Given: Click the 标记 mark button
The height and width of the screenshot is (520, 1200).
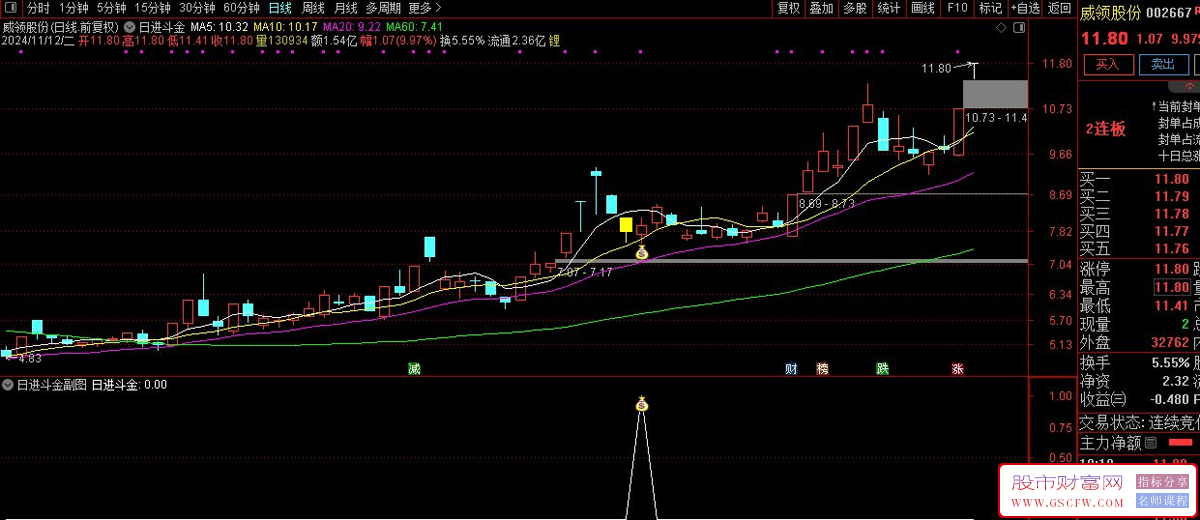Looking at the screenshot, I should point(990,8).
